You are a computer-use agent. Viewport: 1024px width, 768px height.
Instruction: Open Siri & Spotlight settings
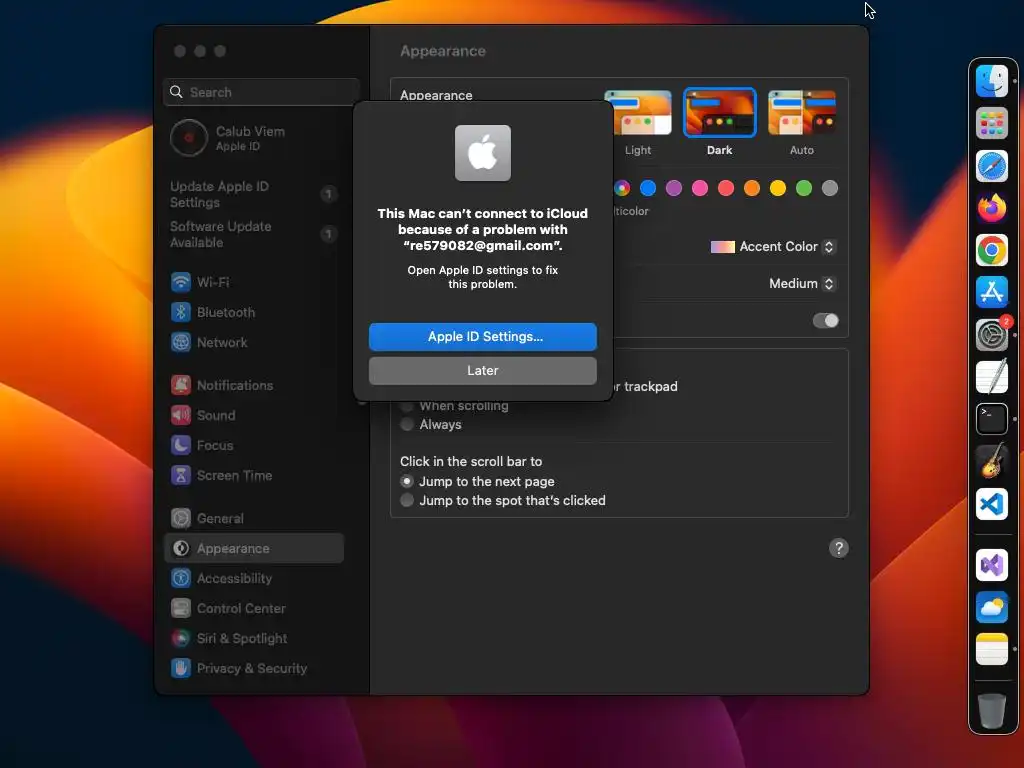click(253, 639)
